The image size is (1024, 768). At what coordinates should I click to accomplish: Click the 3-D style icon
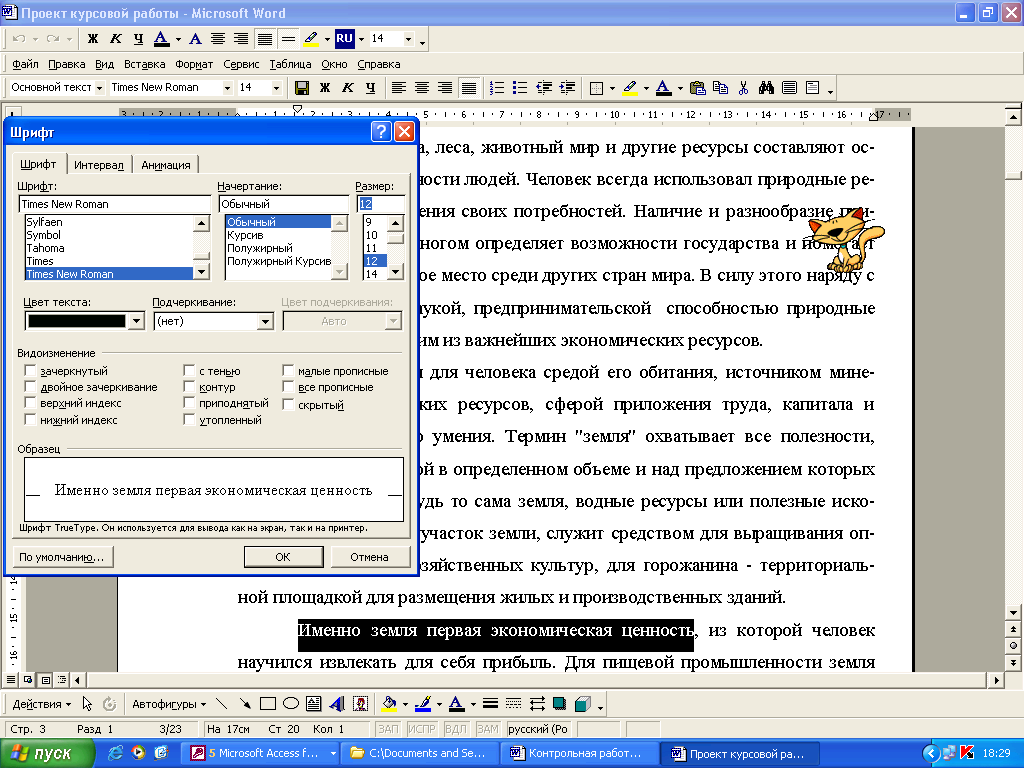583,703
